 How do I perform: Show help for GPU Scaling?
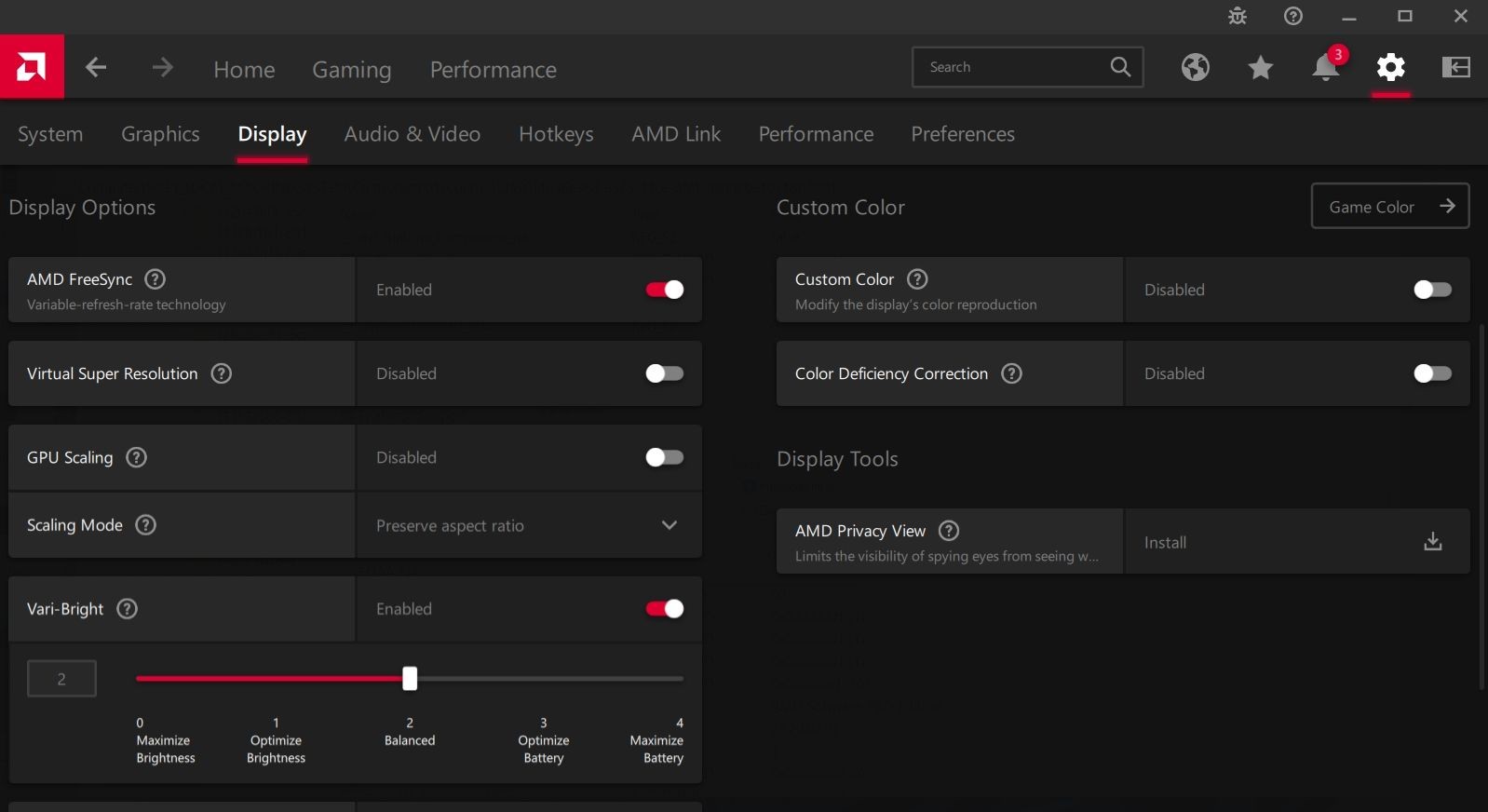pyautogui.click(x=136, y=457)
